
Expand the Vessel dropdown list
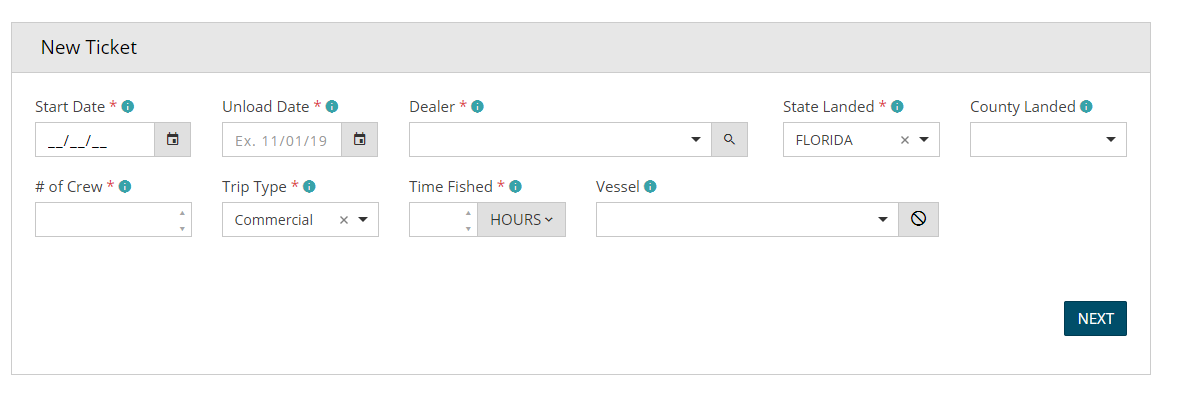(883, 220)
